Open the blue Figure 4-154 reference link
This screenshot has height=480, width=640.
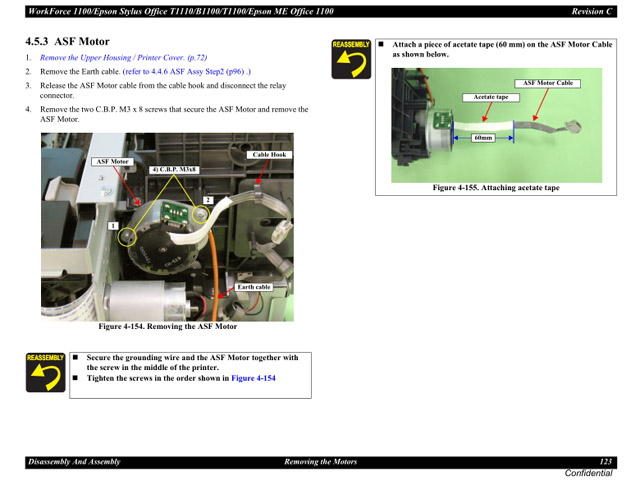pyautogui.click(x=253, y=378)
